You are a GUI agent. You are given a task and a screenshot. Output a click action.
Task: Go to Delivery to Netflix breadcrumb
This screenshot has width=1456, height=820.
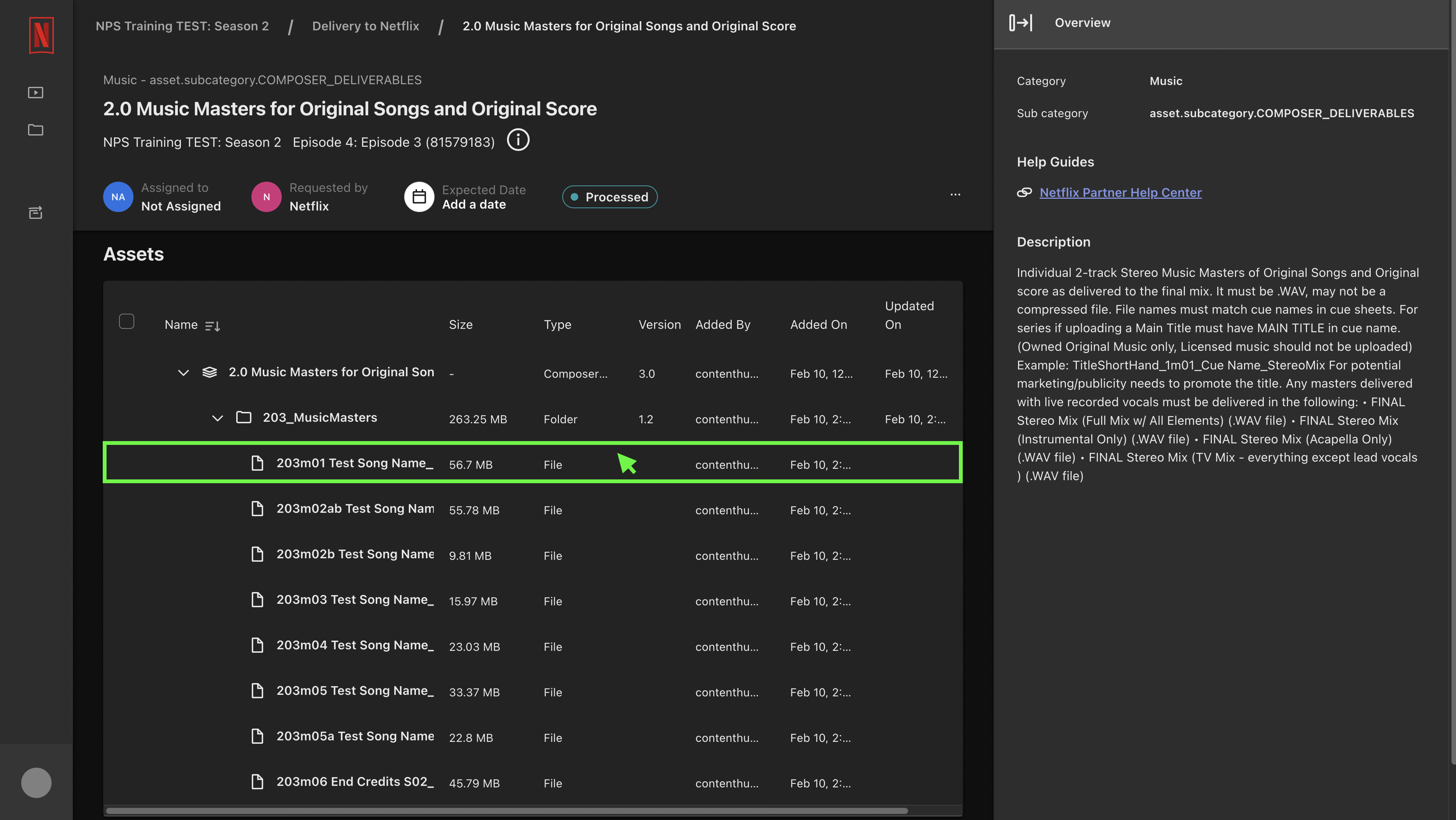coord(366,26)
